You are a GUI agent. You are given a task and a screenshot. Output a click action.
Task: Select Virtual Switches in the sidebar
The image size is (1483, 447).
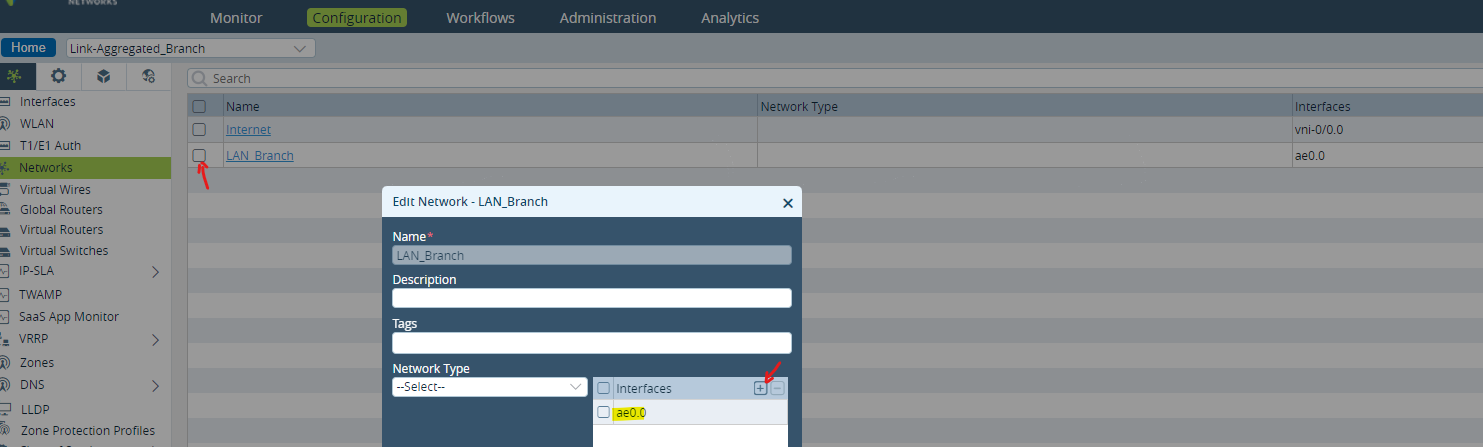(64, 251)
